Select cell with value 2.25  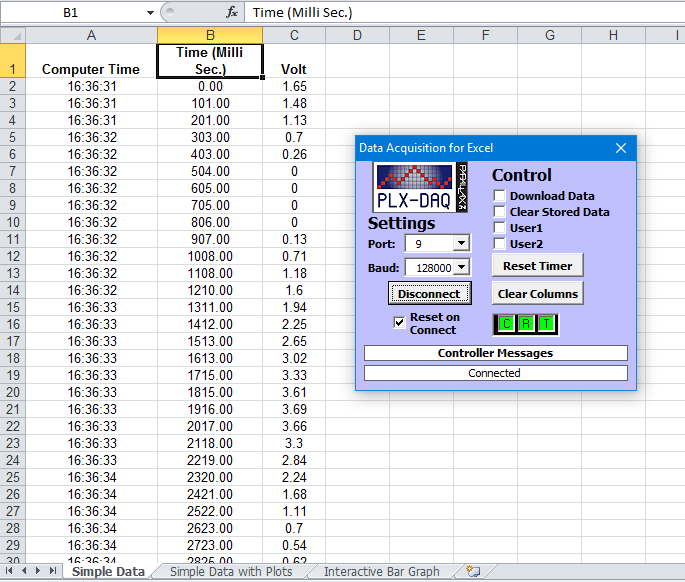click(x=294, y=324)
